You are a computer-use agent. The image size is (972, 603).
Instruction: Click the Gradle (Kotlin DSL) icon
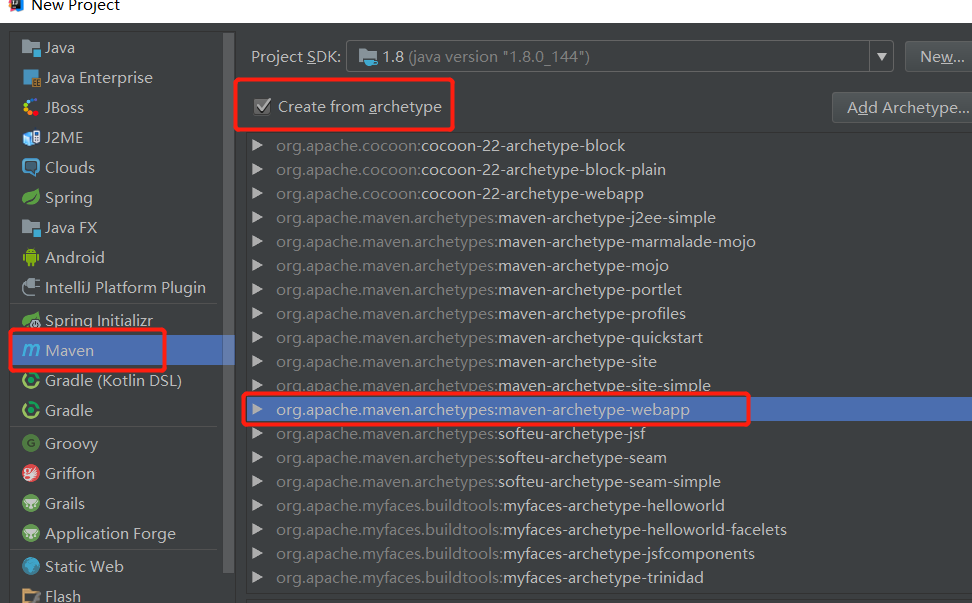[x=31, y=380]
